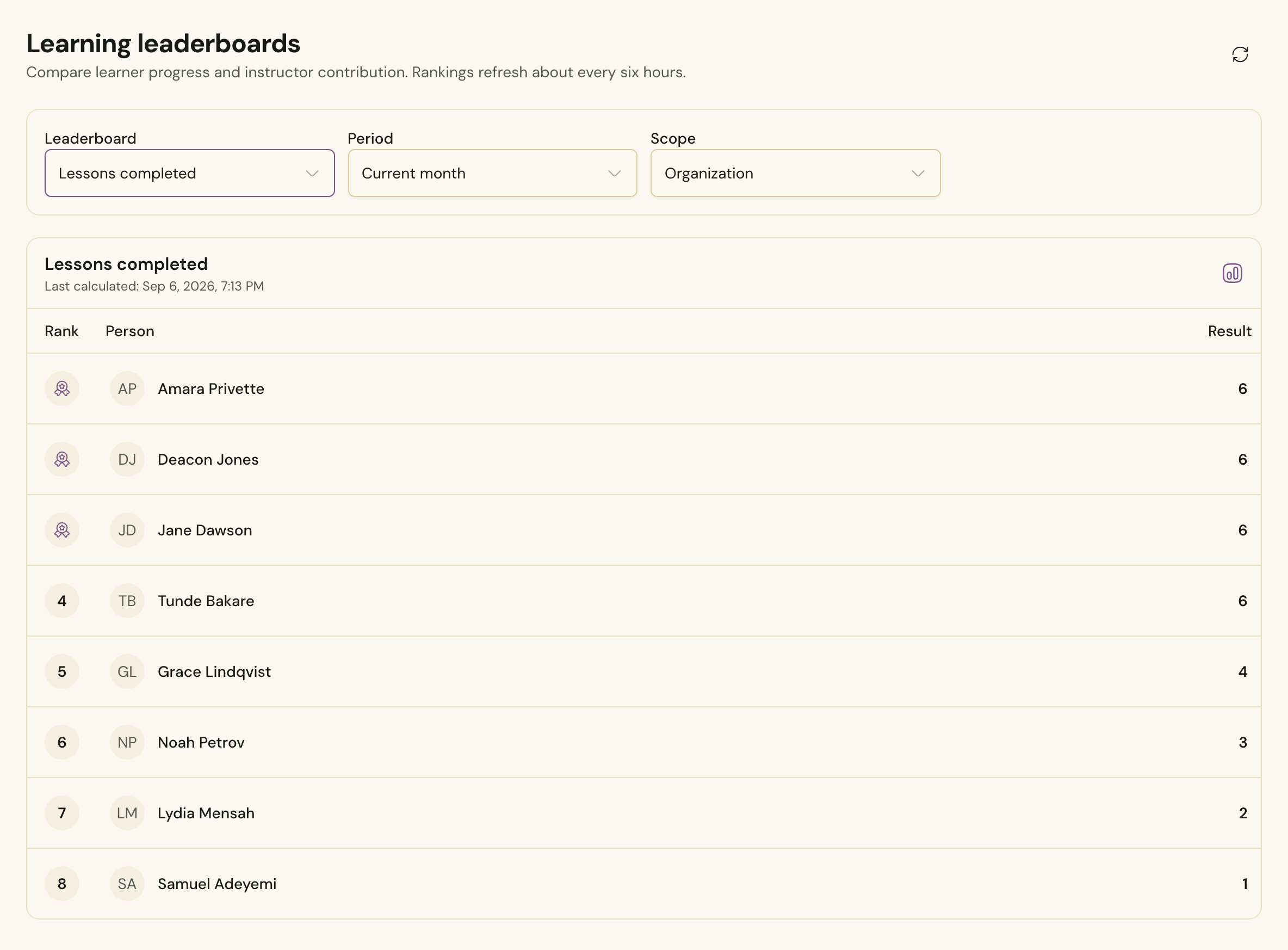The width and height of the screenshot is (1288, 950).
Task: Click Lydia Mensah's result value 2
Action: point(1243,813)
